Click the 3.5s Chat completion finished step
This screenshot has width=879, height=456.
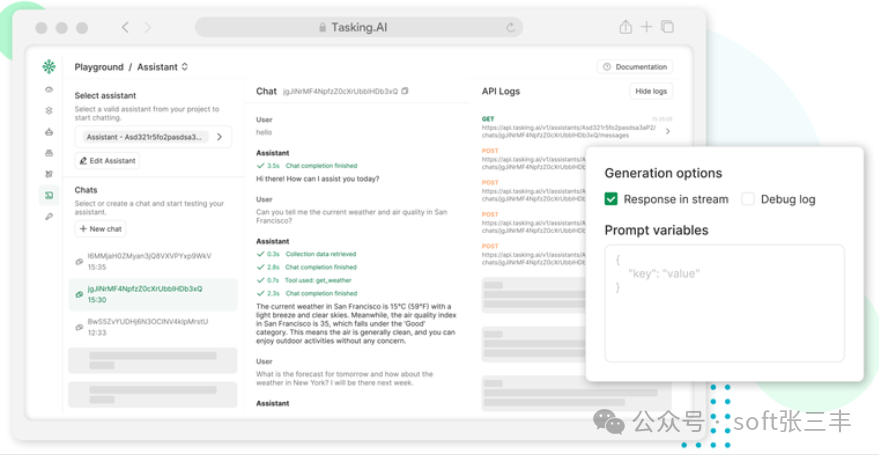307,165
